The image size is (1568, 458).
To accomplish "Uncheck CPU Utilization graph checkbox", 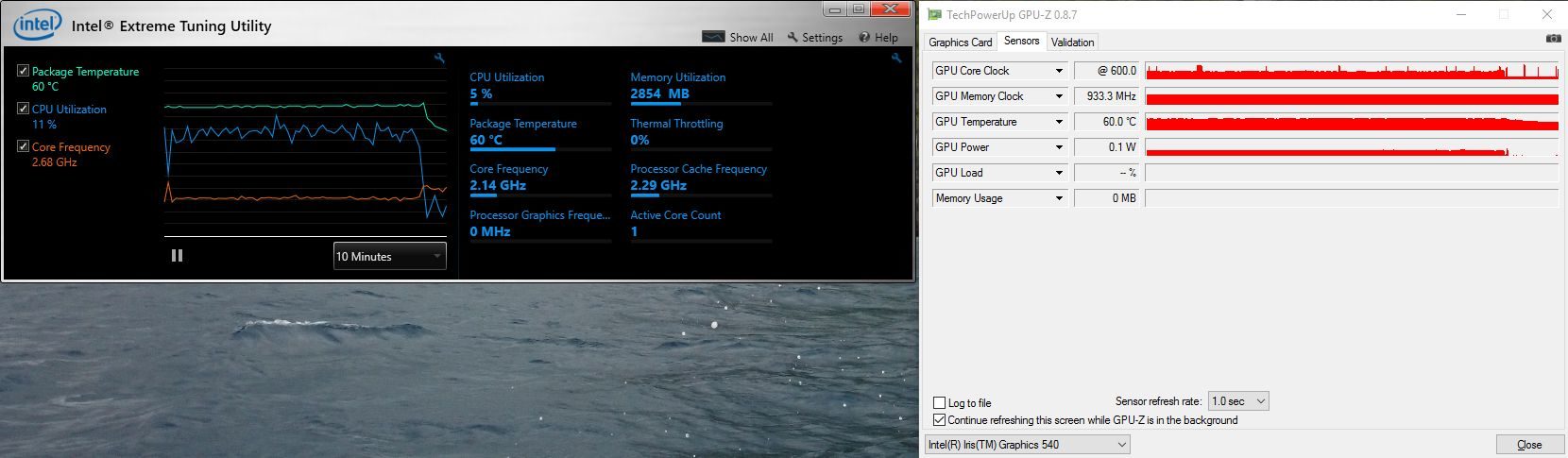I will (23, 109).
